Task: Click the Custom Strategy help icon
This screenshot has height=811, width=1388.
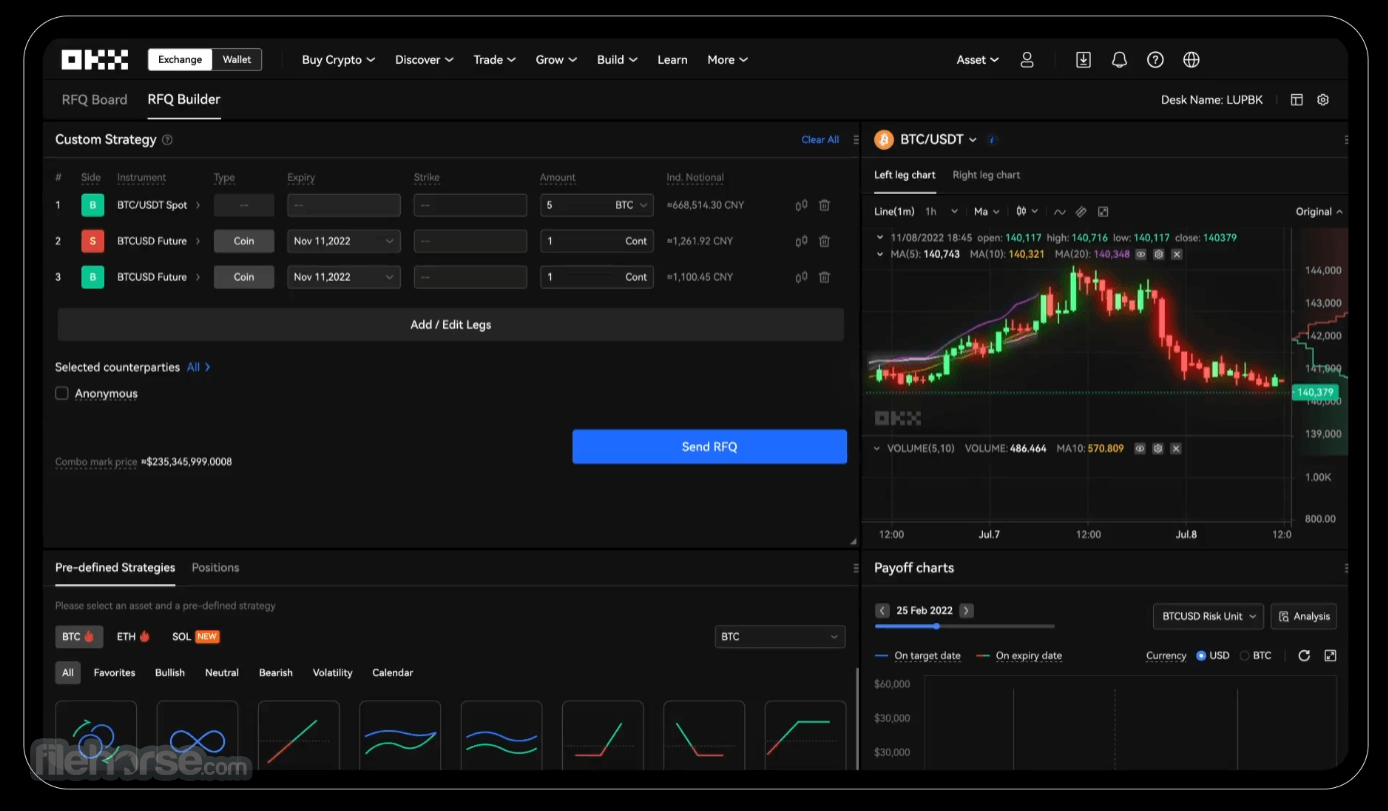Action: 167,140
